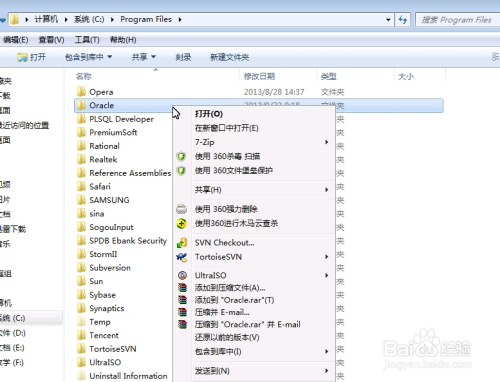The height and width of the screenshot is (382, 500).
Task: Select the Synaptics folder name
Action: coord(107,308)
